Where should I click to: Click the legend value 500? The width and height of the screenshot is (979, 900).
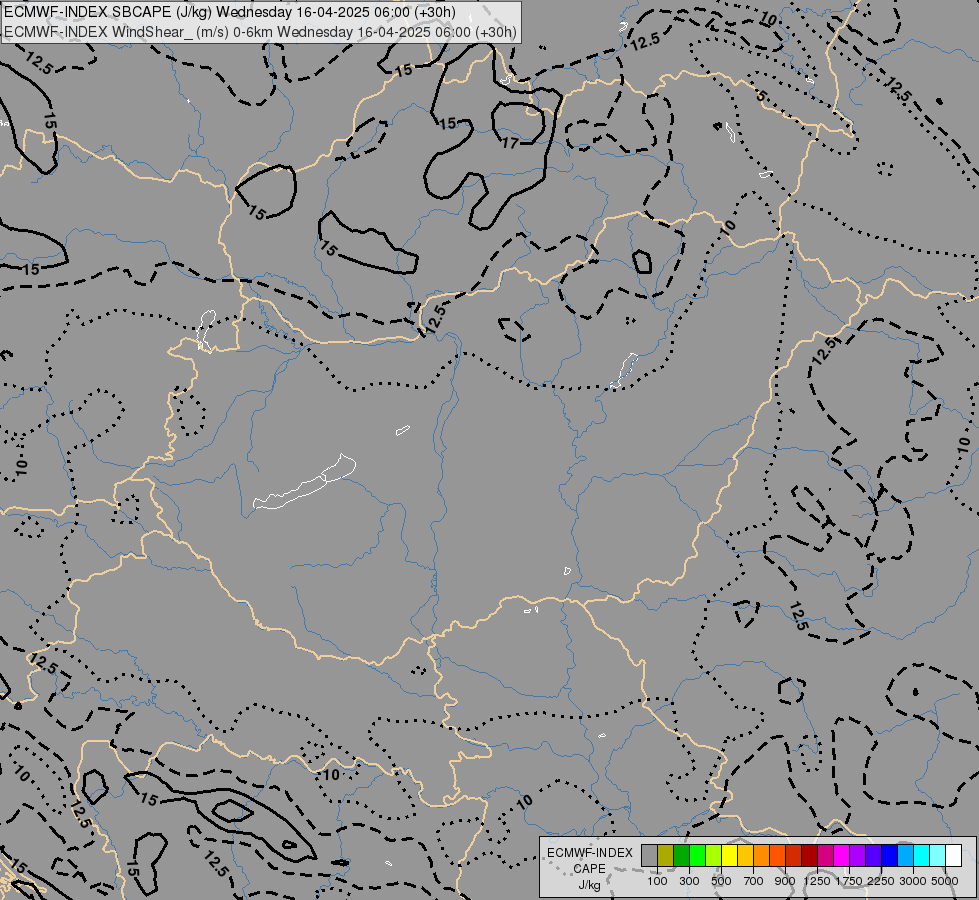(x=721, y=881)
